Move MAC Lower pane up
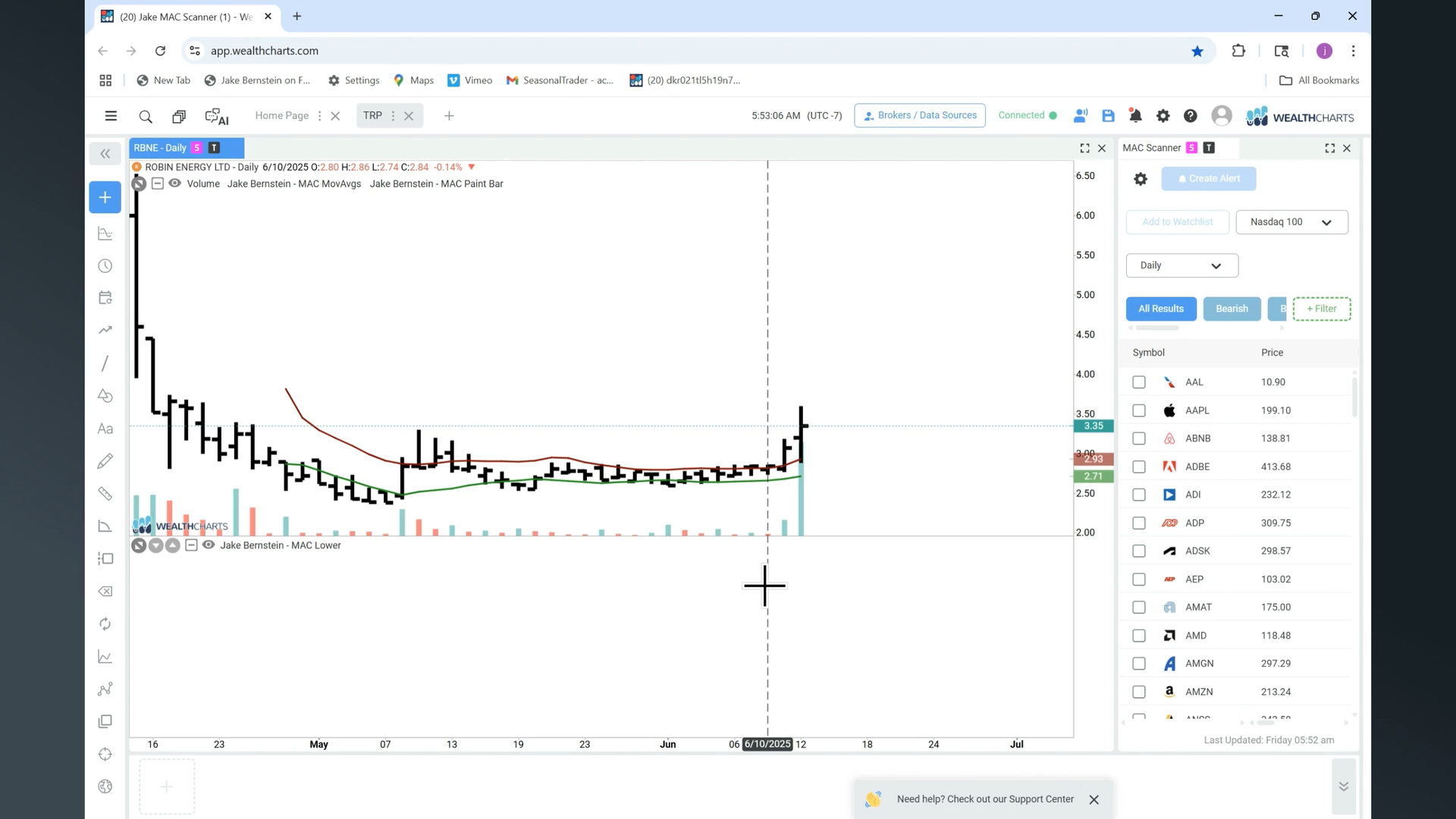The width and height of the screenshot is (1456, 819). [172, 545]
